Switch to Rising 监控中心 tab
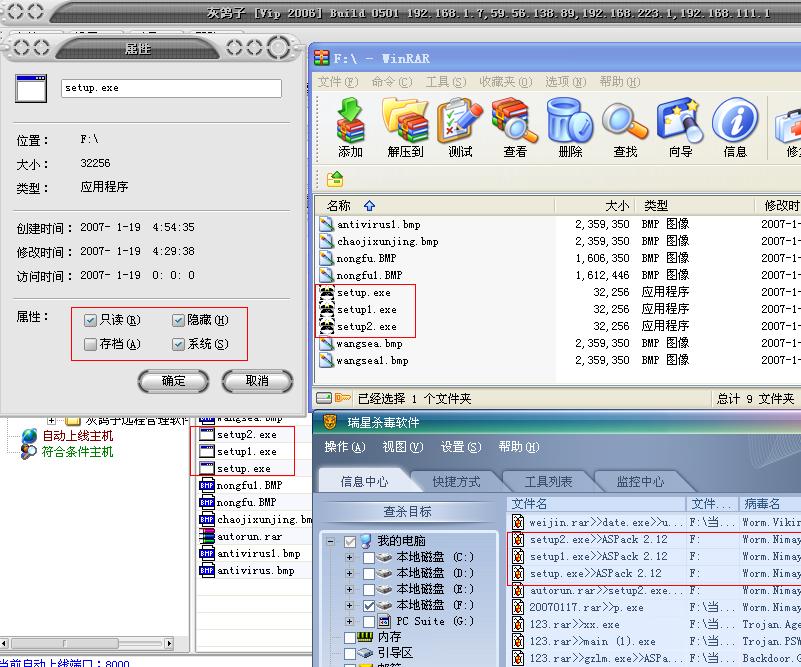The width and height of the screenshot is (801, 667). pyautogui.click(x=640, y=481)
